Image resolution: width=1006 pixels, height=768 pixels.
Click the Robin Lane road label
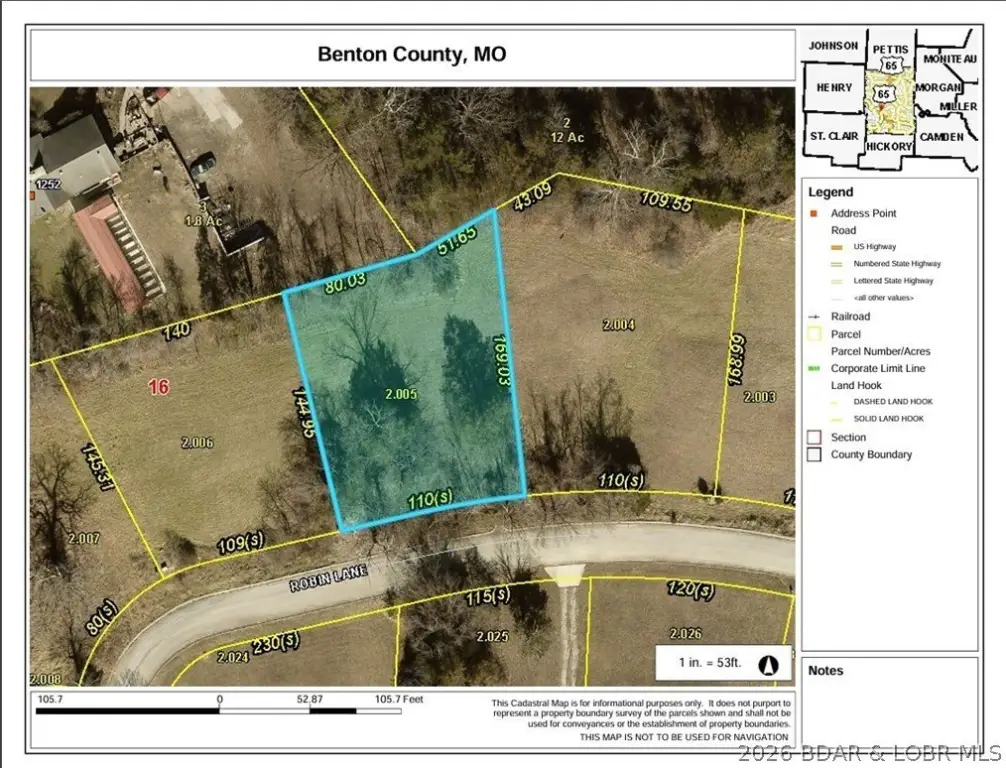[328, 577]
